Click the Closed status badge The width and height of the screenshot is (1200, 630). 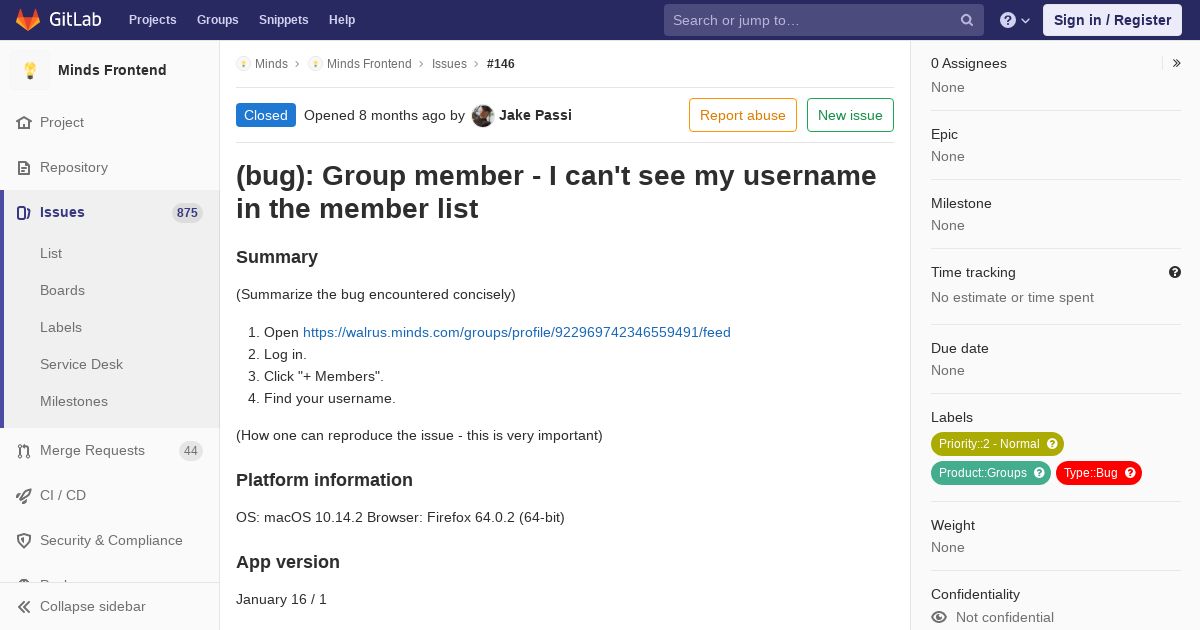(266, 115)
